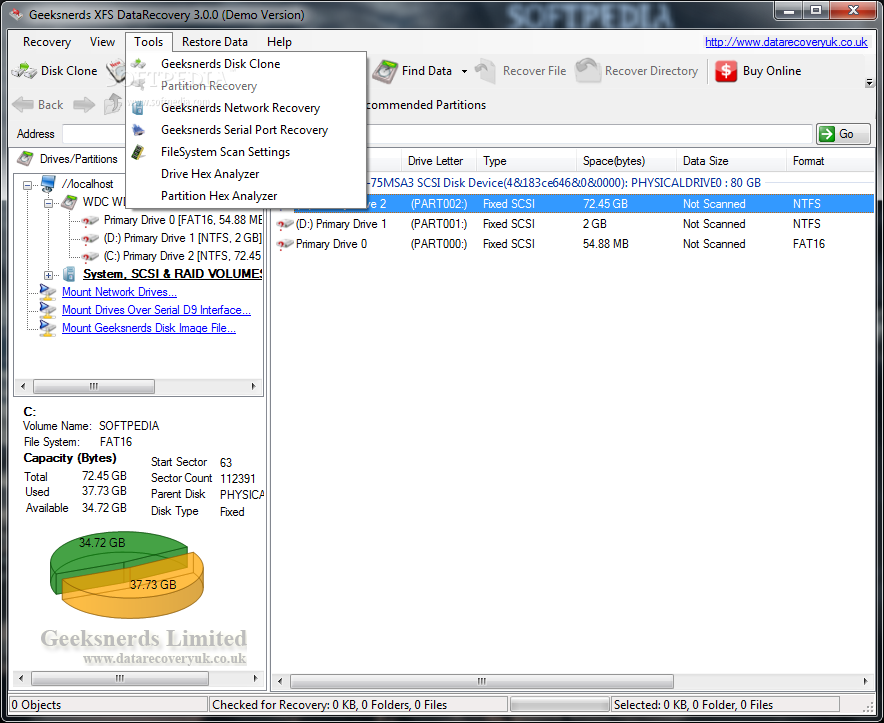
Task: Collapse the WDC disk tree node
Action: 48,202
